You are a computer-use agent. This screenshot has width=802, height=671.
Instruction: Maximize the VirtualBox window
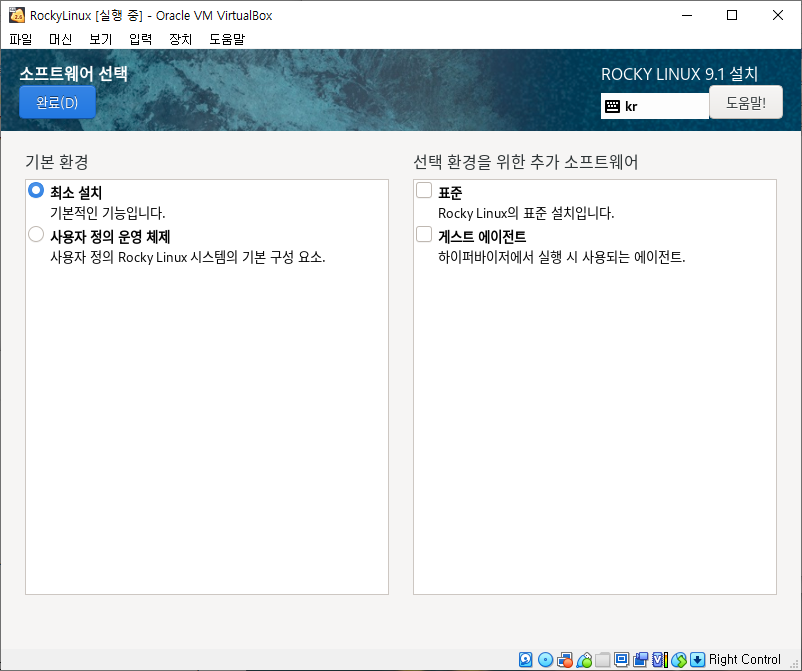pos(732,15)
